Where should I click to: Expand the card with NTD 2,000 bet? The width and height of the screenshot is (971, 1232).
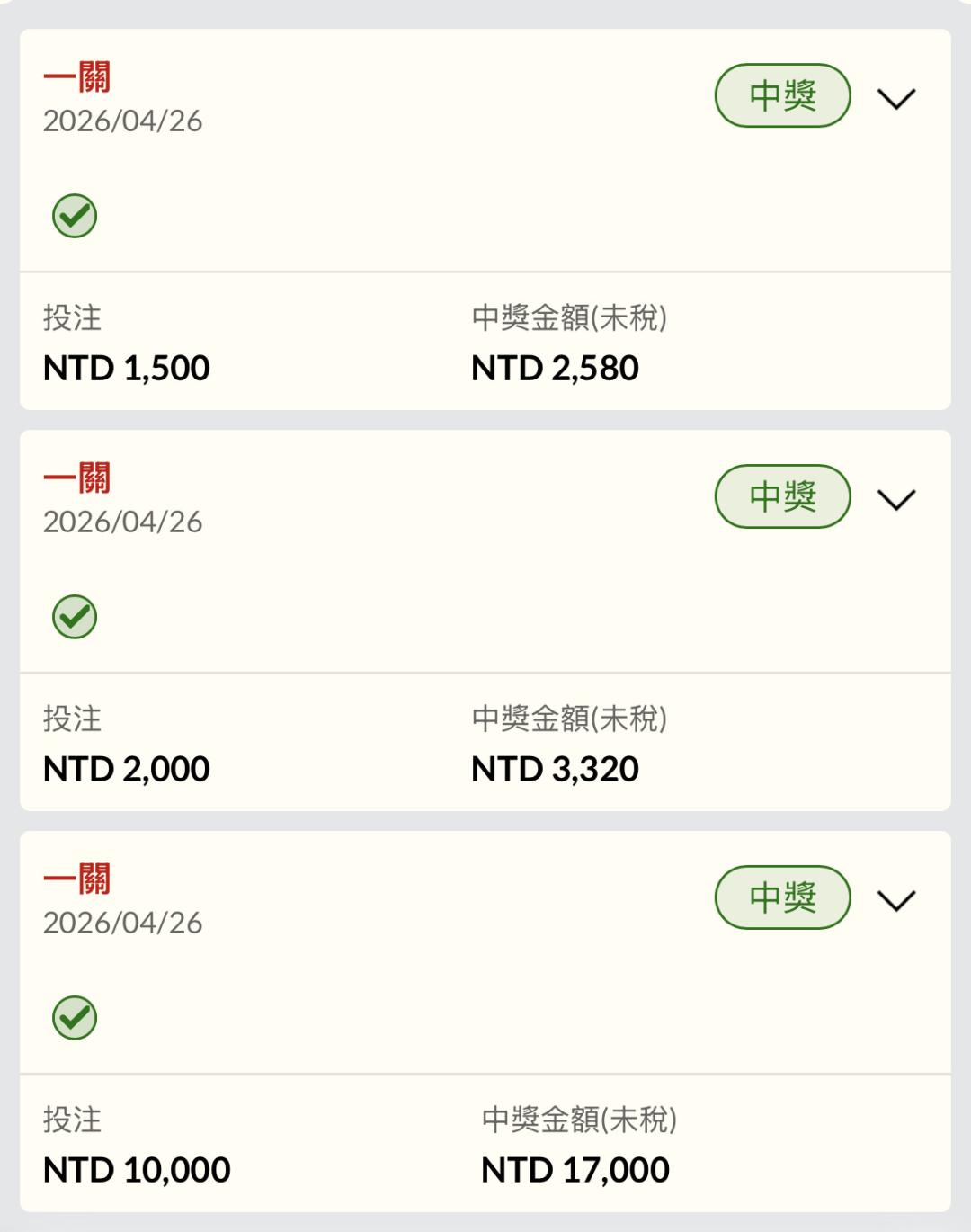pyautogui.click(x=895, y=499)
